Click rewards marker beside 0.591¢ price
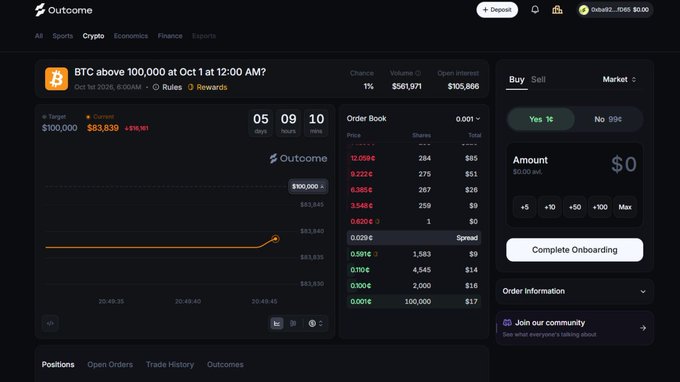Image resolution: width=680 pixels, height=382 pixels. point(376,254)
